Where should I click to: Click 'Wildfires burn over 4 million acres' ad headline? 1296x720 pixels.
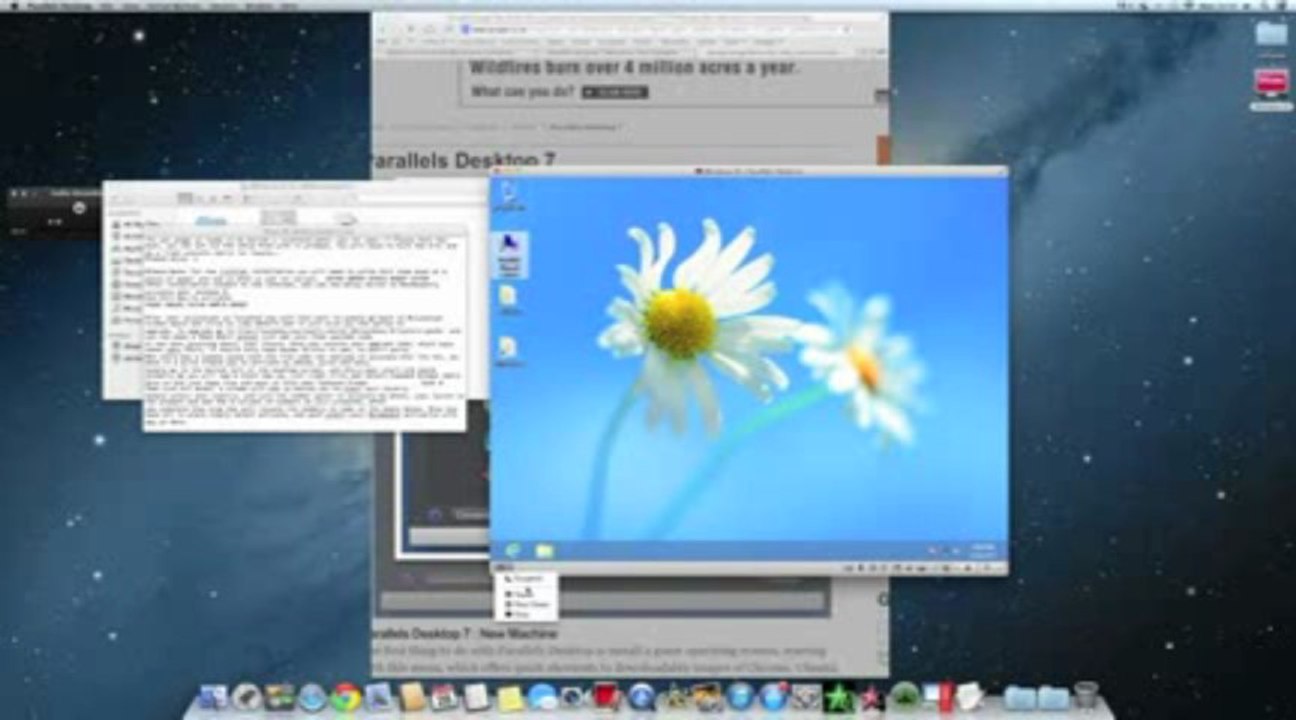coord(635,68)
